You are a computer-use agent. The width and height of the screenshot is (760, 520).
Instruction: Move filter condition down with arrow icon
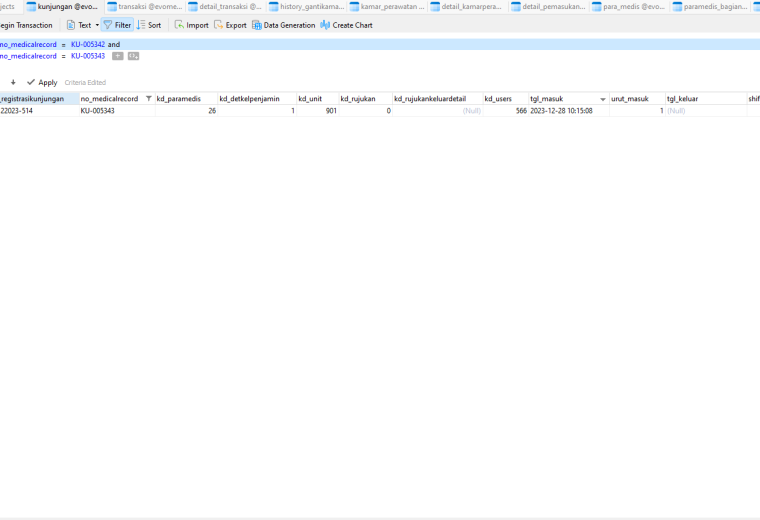point(13,82)
